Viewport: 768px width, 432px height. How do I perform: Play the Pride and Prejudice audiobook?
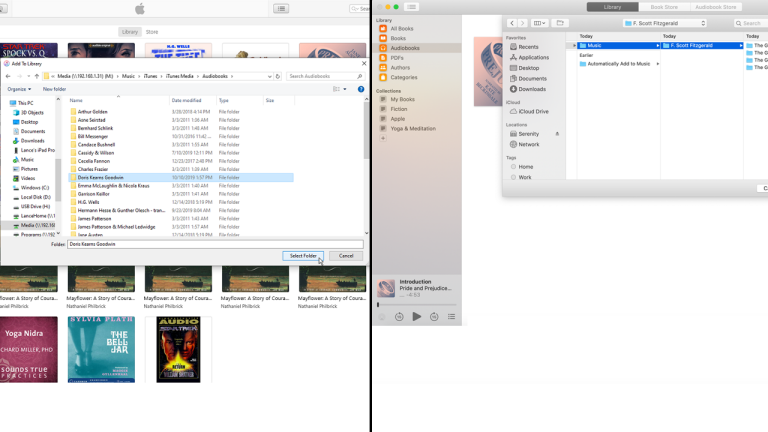416,317
